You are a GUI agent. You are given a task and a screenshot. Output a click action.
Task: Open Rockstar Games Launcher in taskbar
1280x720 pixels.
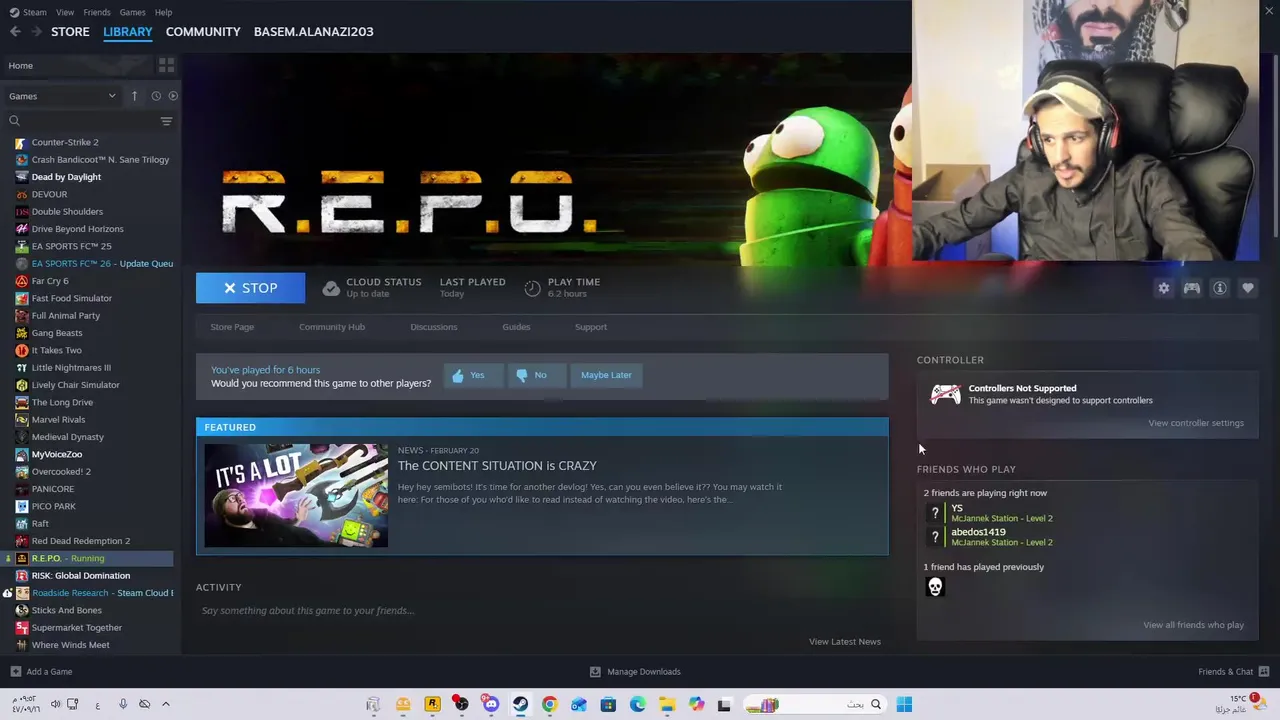tap(432, 705)
